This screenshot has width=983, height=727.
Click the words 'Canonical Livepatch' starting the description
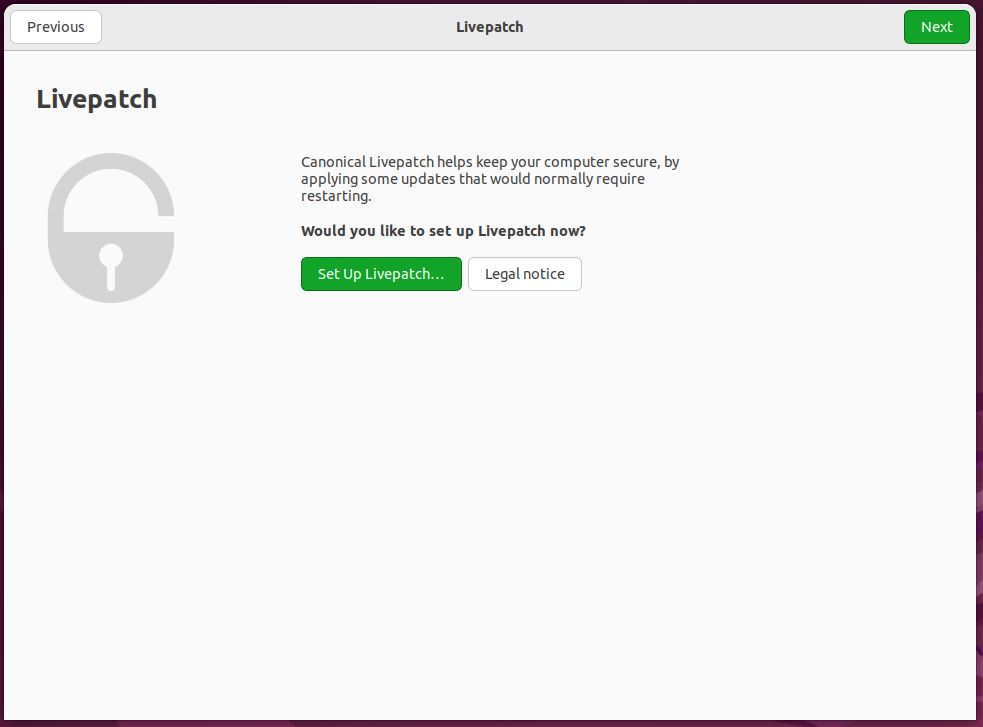click(367, 162)
